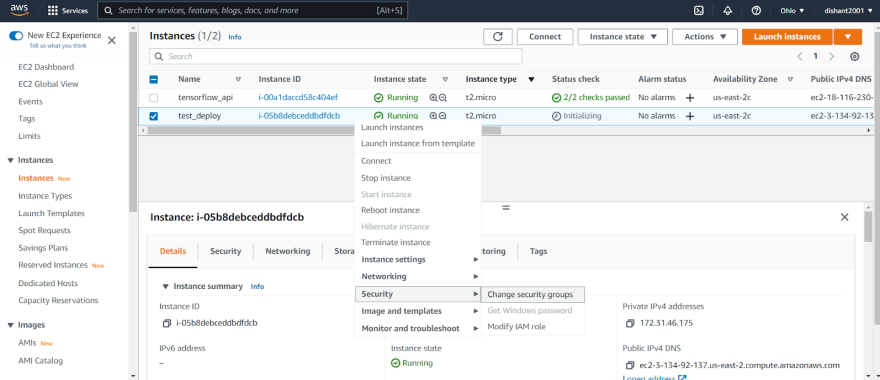Toggle the New EC2 Experience switch

pos(16,36)
